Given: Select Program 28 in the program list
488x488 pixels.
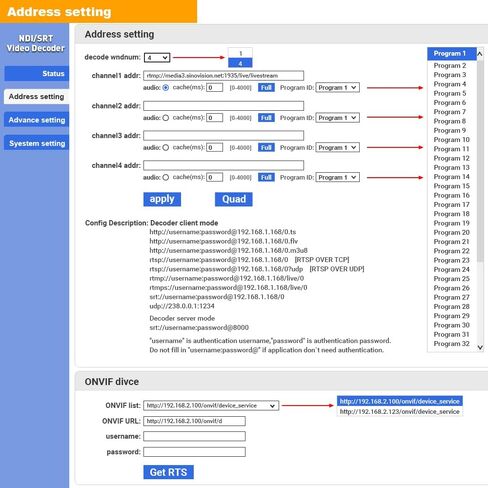Looking at the screenshot, I should click(452, 306).
